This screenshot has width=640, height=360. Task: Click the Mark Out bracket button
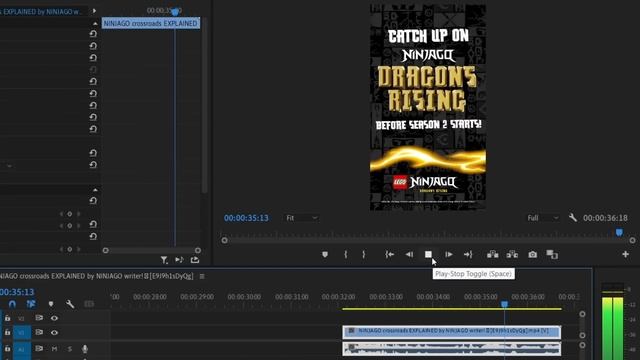pyautogui.click(x=364, y=254)
